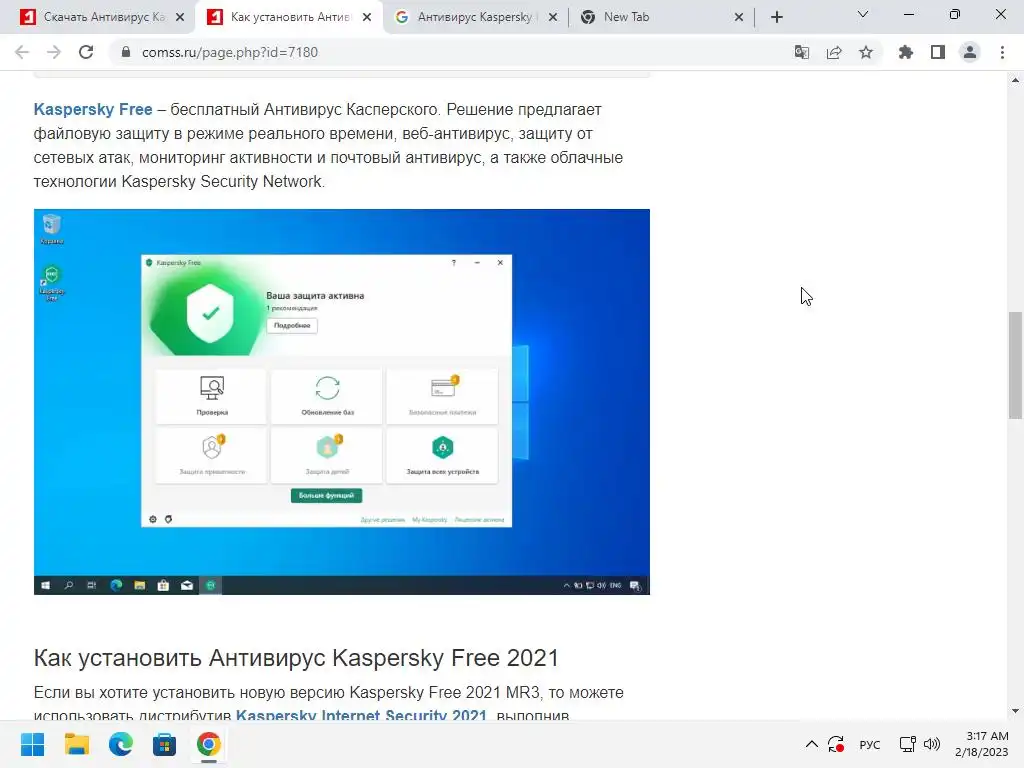1024x768 pixels.
Task: Share this page icon
Action: coord(834,52)
